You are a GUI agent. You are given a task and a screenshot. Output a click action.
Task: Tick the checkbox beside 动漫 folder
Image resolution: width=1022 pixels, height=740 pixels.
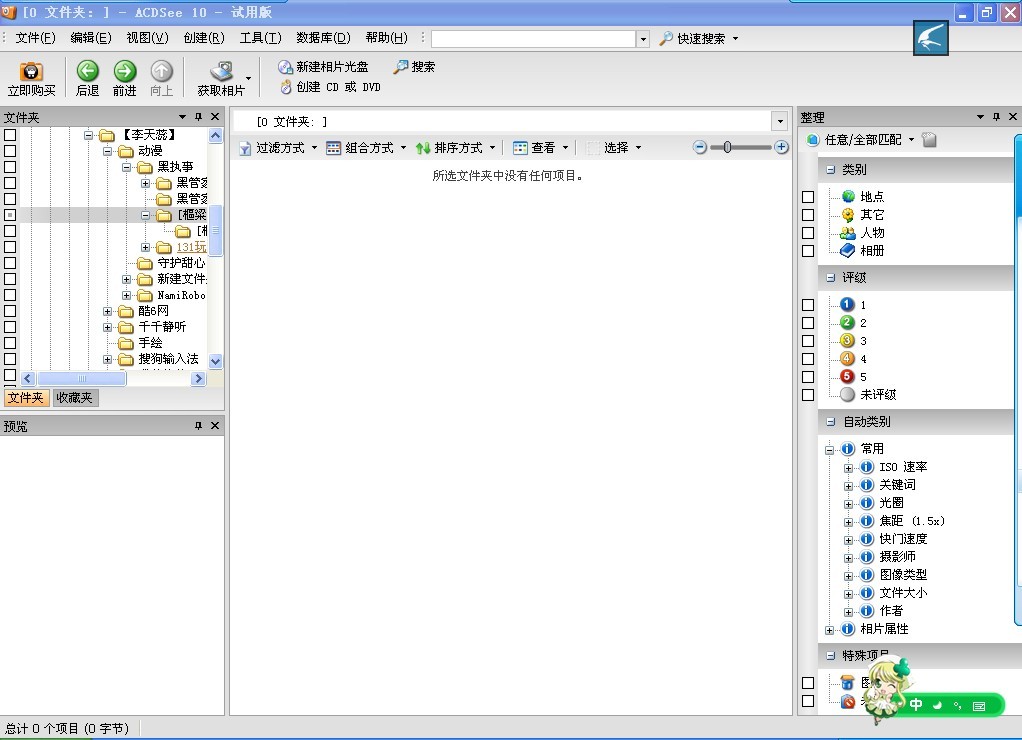point(10,151)
